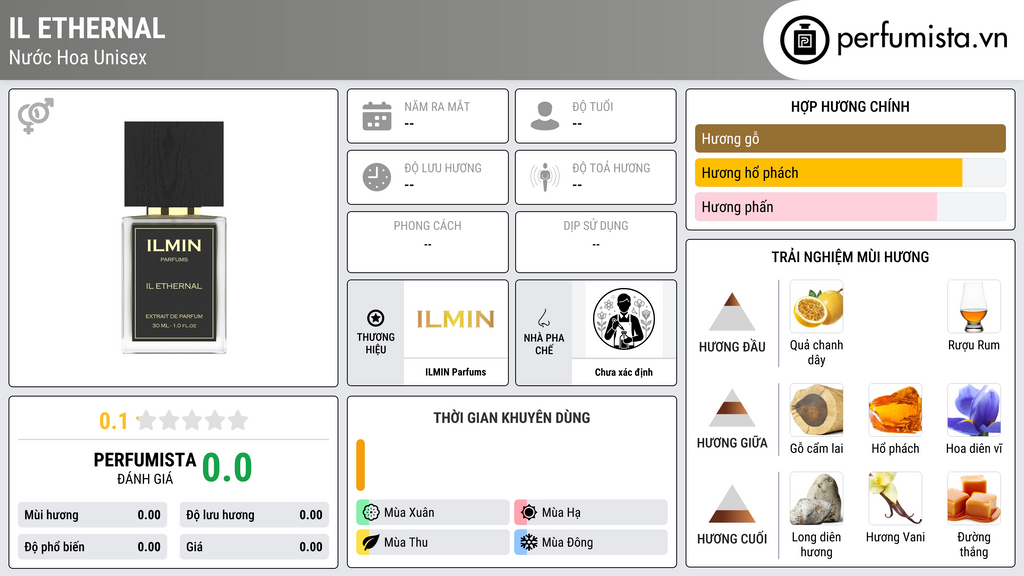Click the Hương phấn accord bar
Image resolution: width=1024 pixels, height=576 pixels.
coord(850,207)
